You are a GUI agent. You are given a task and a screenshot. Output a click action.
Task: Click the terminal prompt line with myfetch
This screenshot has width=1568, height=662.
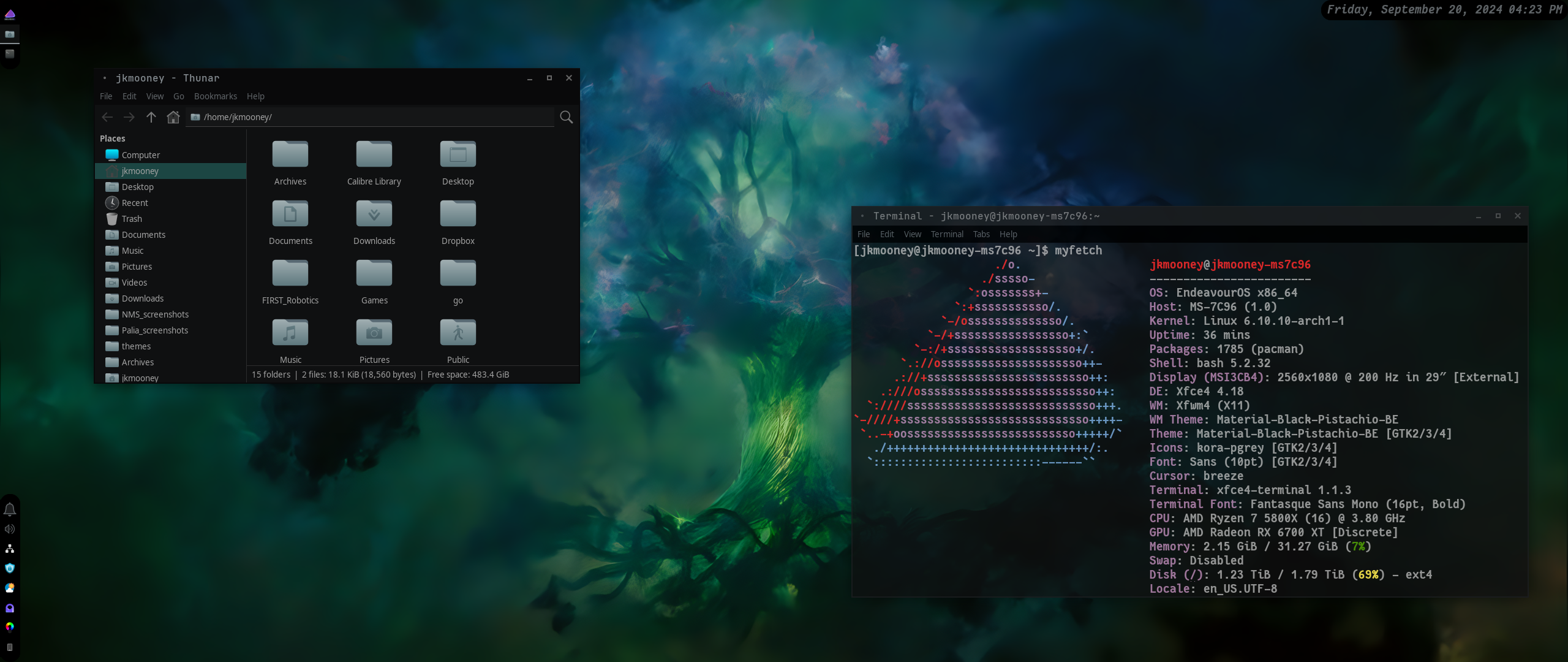(978, 250)
